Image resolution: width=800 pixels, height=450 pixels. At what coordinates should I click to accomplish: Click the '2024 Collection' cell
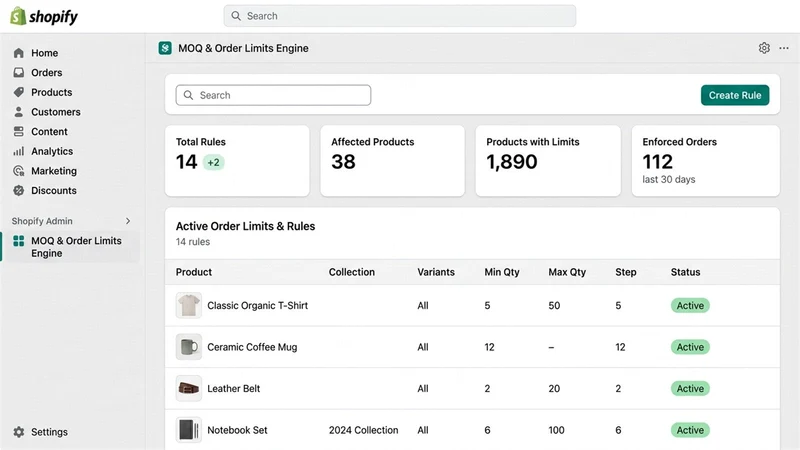[x=363, y=430]
